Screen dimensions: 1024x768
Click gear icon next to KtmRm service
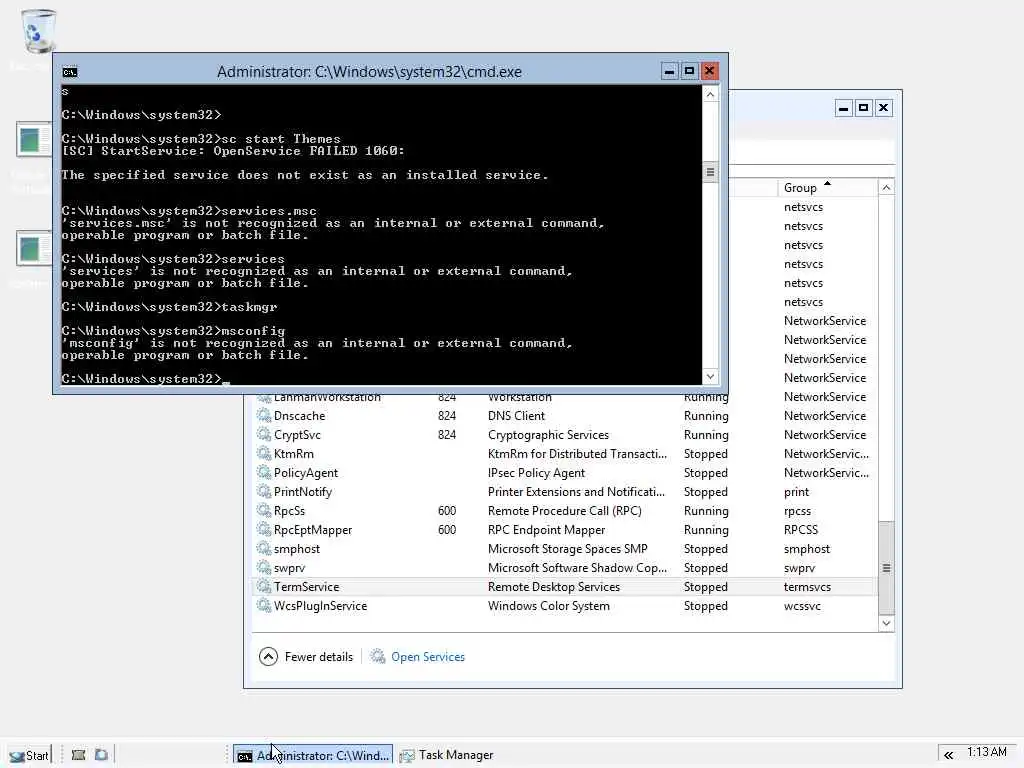click(264, 453)
